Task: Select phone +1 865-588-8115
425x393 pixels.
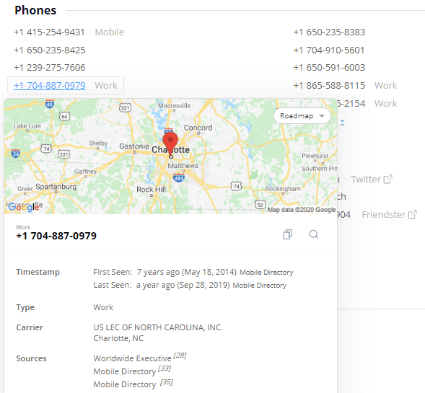Action: click(329, 86)
